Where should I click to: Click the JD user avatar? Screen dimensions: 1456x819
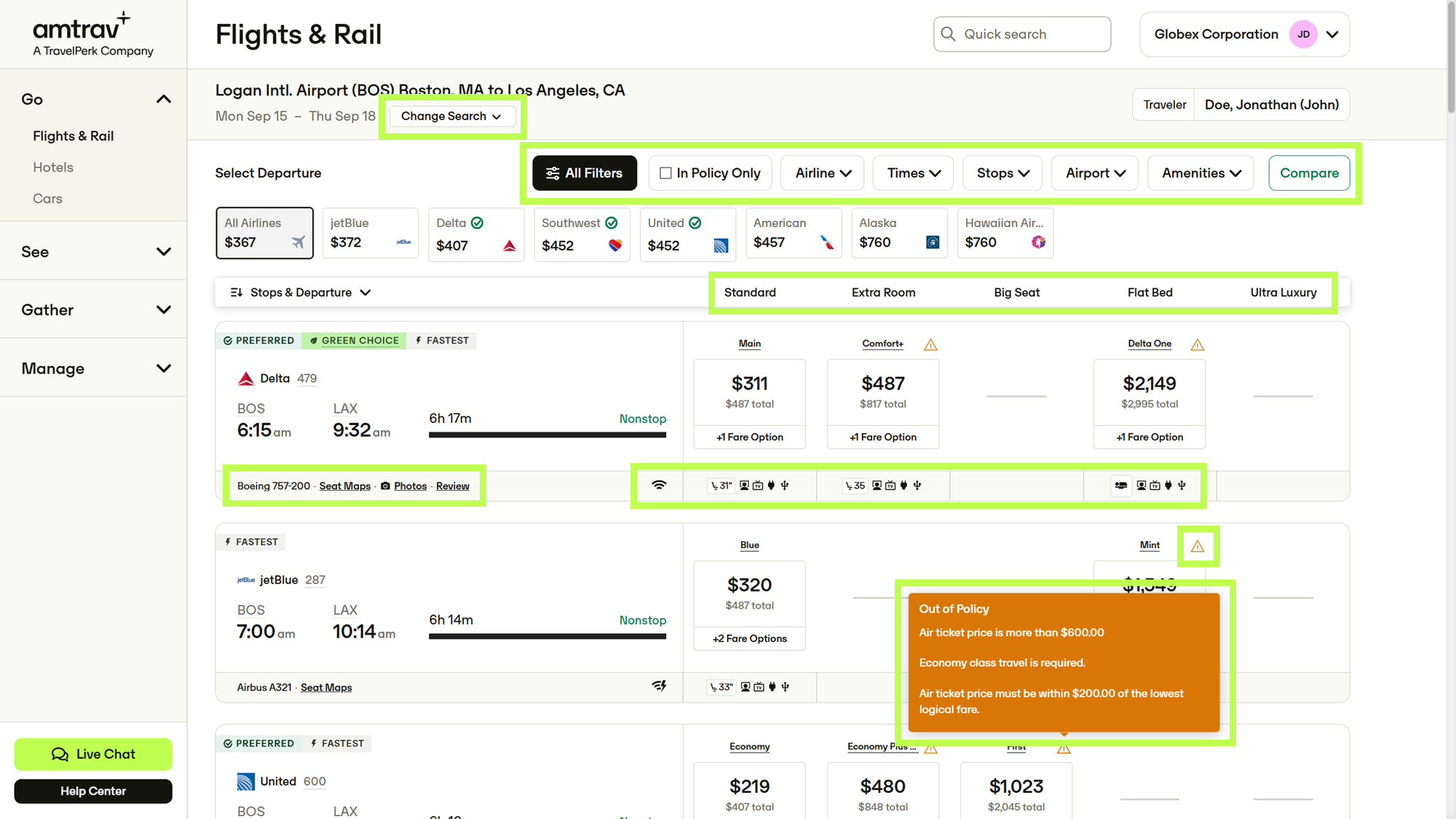(x=1303, y=34)
